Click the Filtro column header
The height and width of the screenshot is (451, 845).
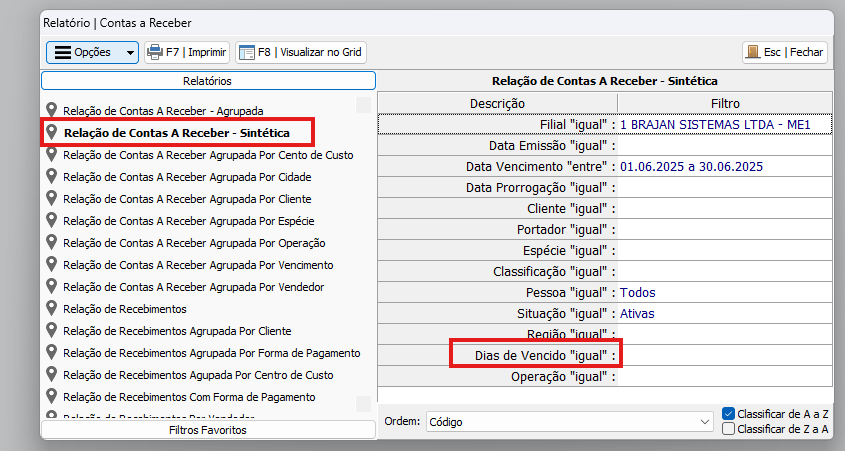724,103
